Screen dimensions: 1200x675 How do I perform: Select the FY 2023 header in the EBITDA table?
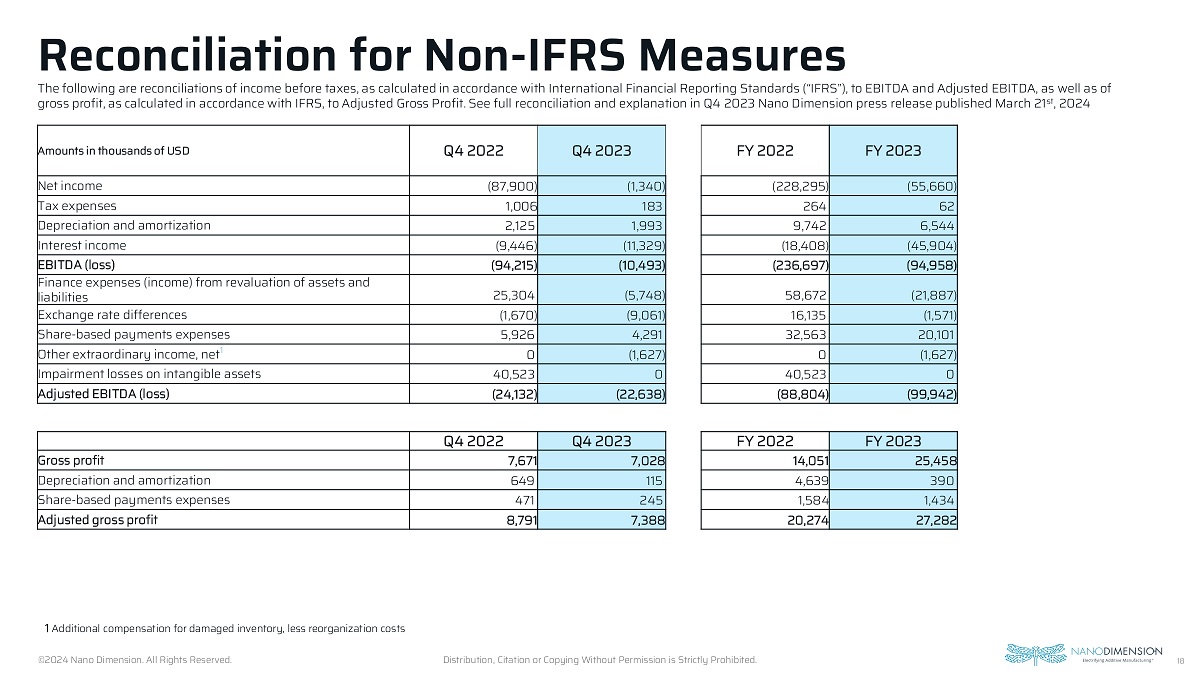click(x=893, y=151)
